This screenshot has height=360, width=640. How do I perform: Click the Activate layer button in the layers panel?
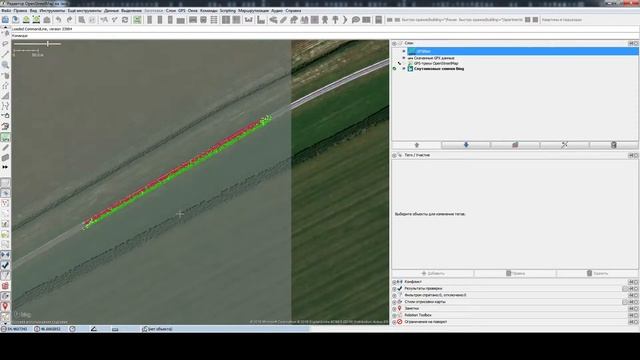pyautogui.click(x=515, y=145)
